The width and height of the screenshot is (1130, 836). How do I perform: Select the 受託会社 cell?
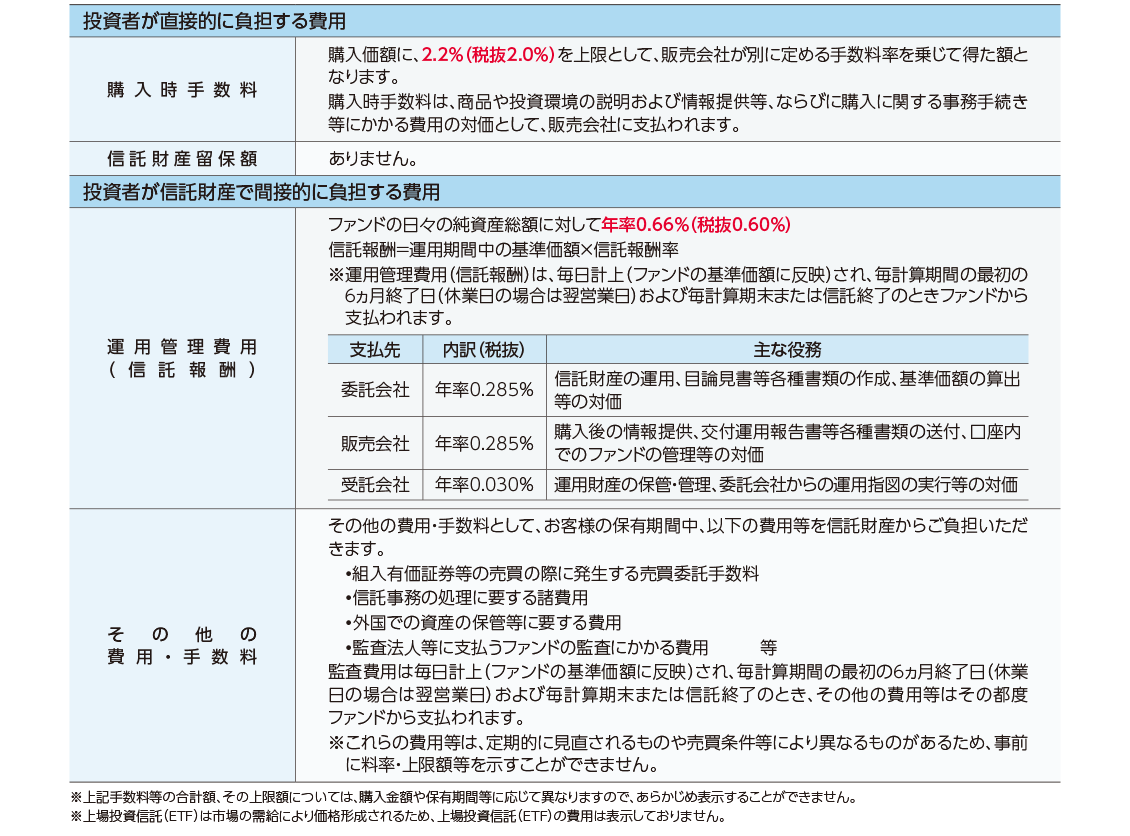[x=374, y=485]
